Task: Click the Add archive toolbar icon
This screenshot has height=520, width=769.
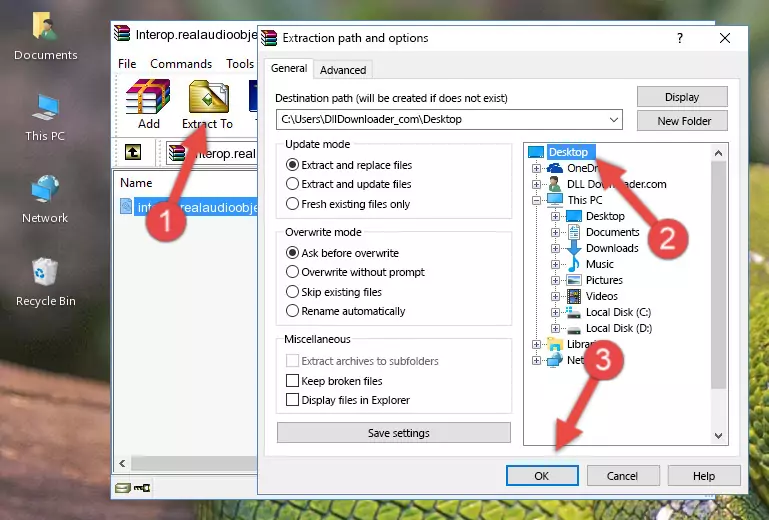Action: click(148, 97)
